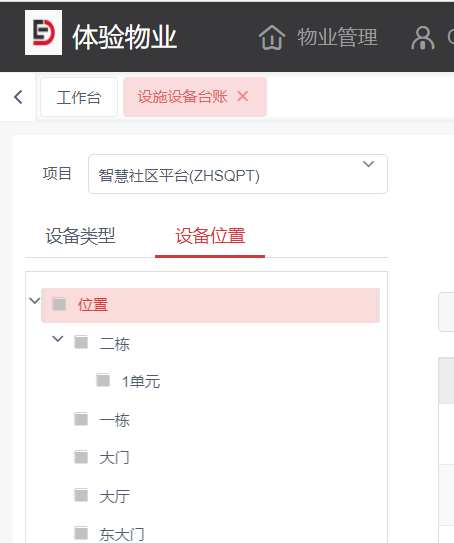The height and width of the screenshot is (543, 454).
Task: Click the icon beside 东大门 node
Action: [x=81, y=533]
